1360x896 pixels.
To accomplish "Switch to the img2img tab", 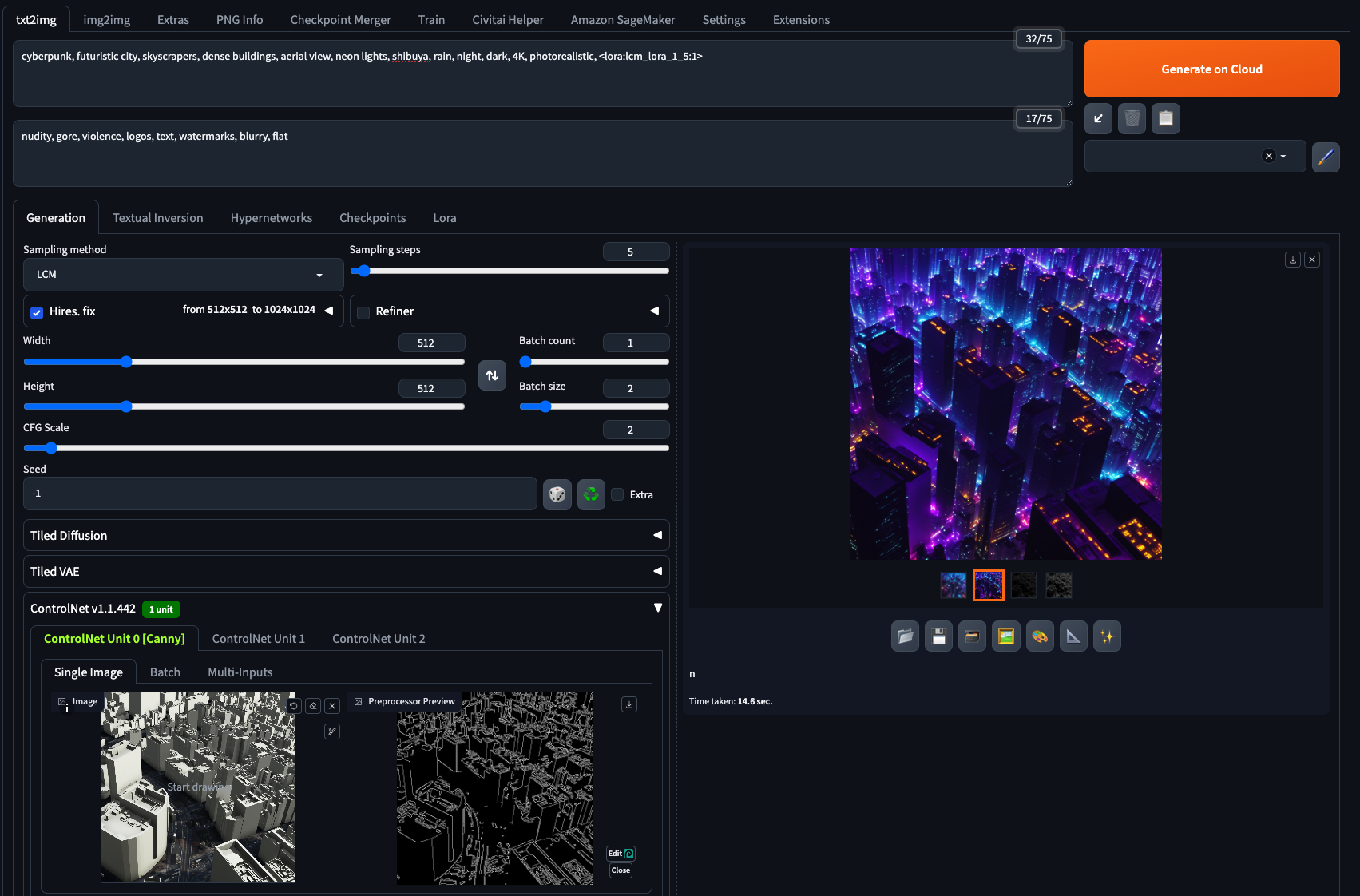I will 106,20.
